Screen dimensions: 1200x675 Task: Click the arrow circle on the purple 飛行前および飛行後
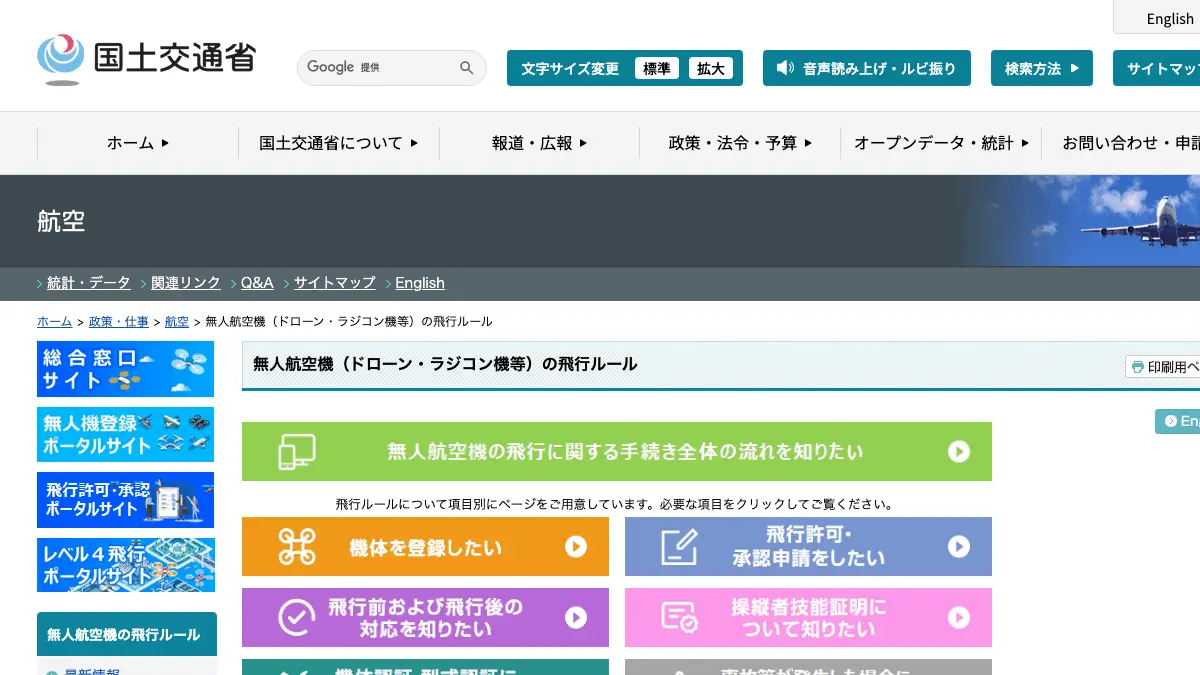tap(576, 618)
